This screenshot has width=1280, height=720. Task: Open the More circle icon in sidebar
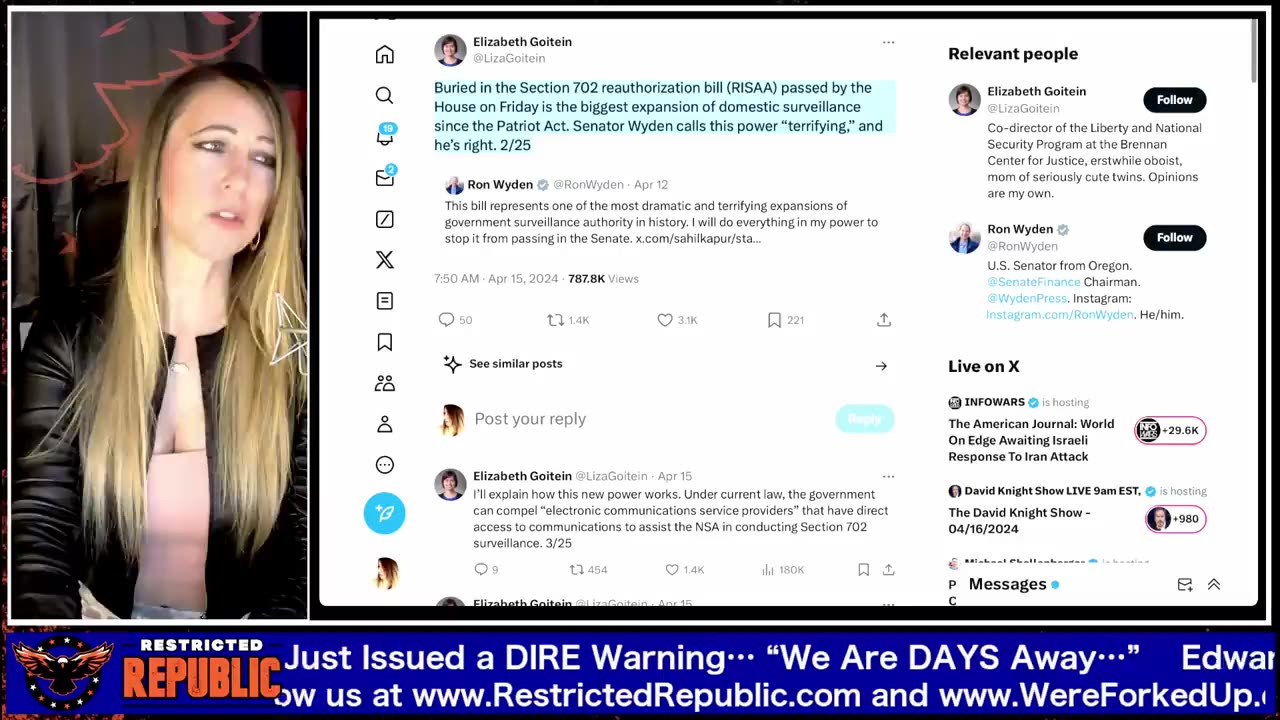(384, 465)
